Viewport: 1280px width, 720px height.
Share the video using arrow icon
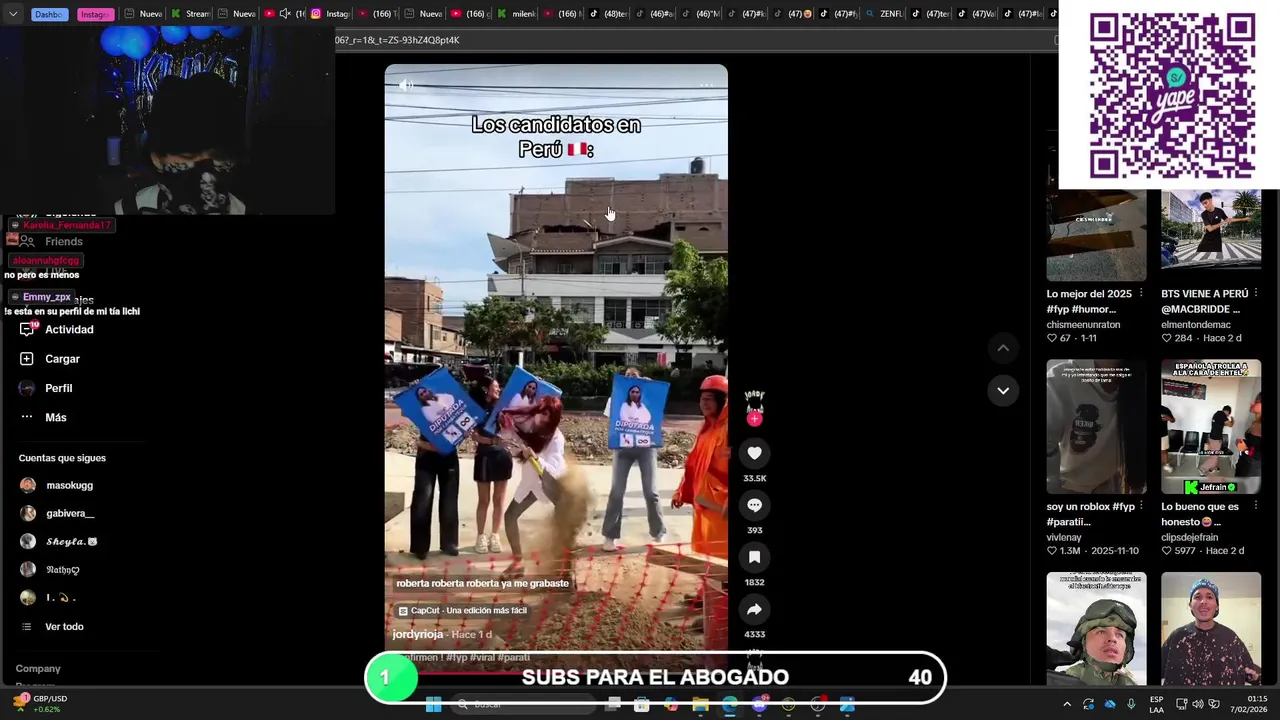pyautogui.click(x=754, y=609)
